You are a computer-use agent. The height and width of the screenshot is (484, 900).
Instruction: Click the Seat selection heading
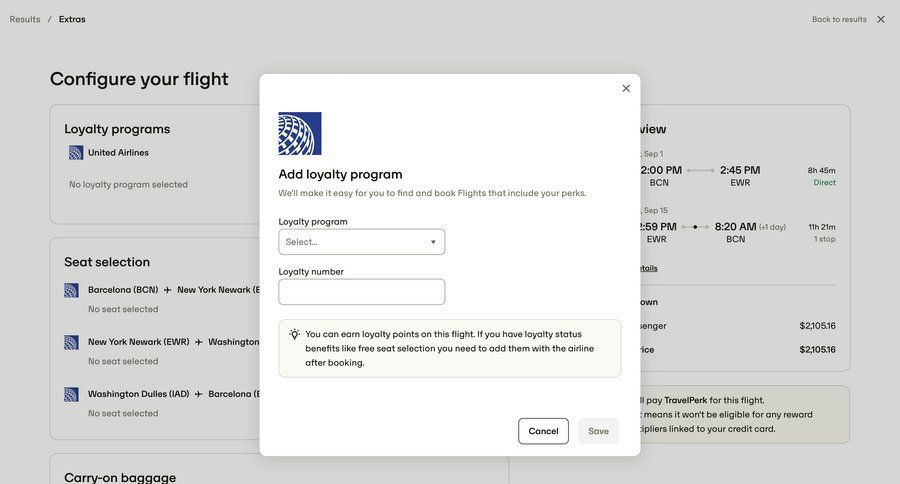tap(107, 262)
